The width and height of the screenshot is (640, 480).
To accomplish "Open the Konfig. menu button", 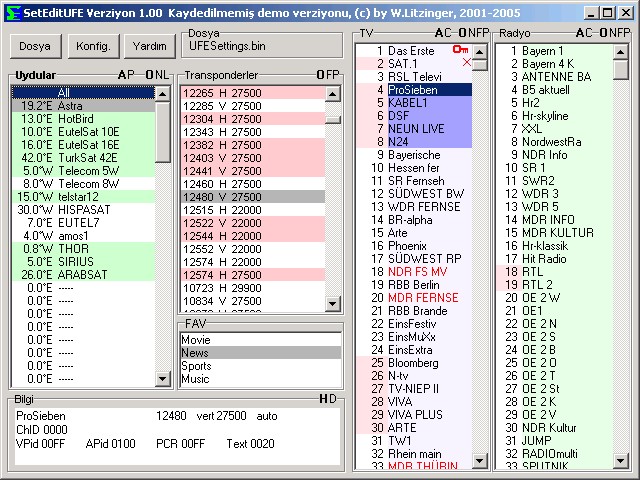I will [x=92, y=46].
